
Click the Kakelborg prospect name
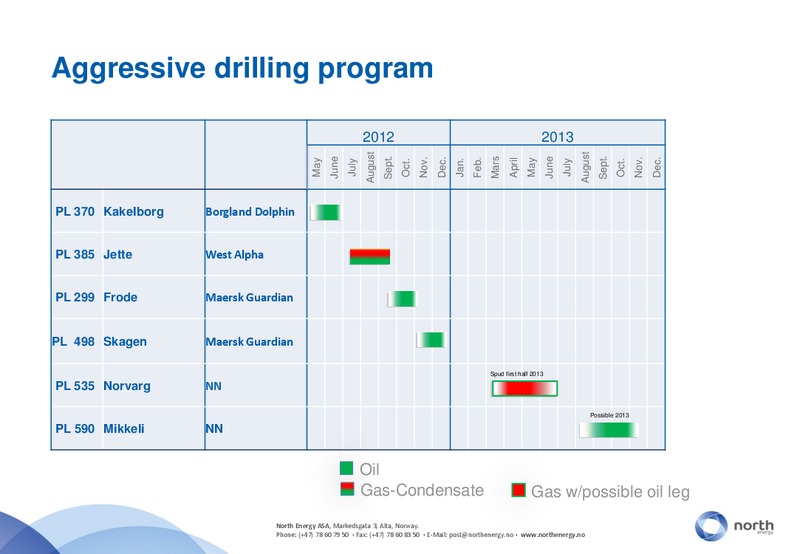click(x=134, y=211)
